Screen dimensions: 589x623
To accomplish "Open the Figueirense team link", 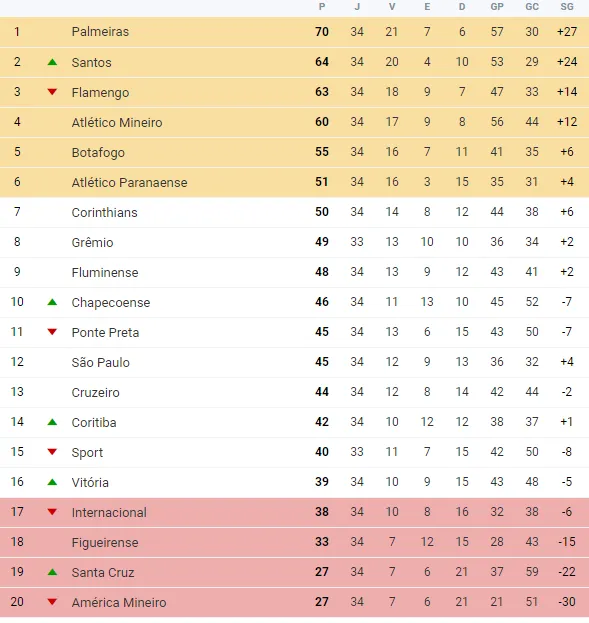I will [105, 542].
